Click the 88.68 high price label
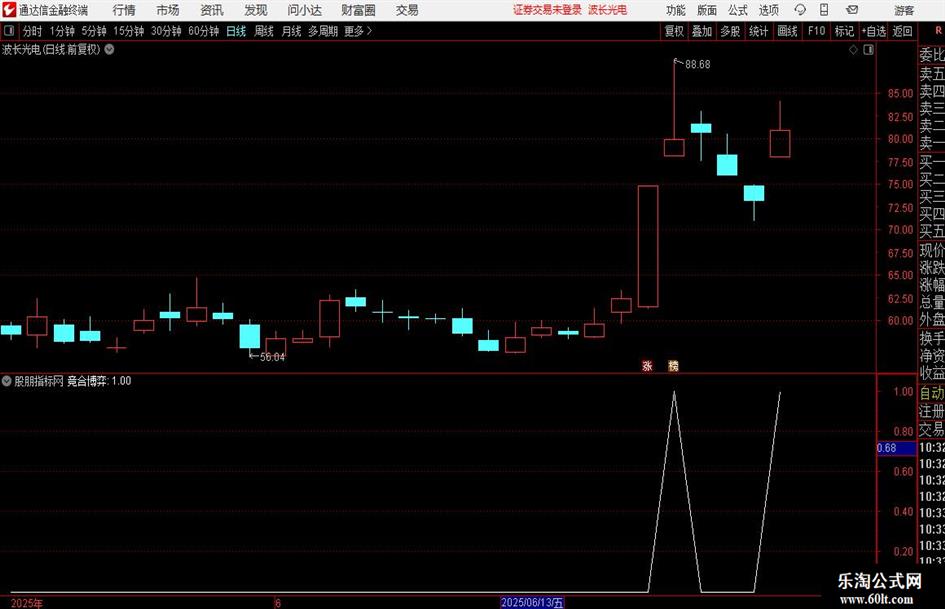The image size is (945, 609). pos(697,64)
